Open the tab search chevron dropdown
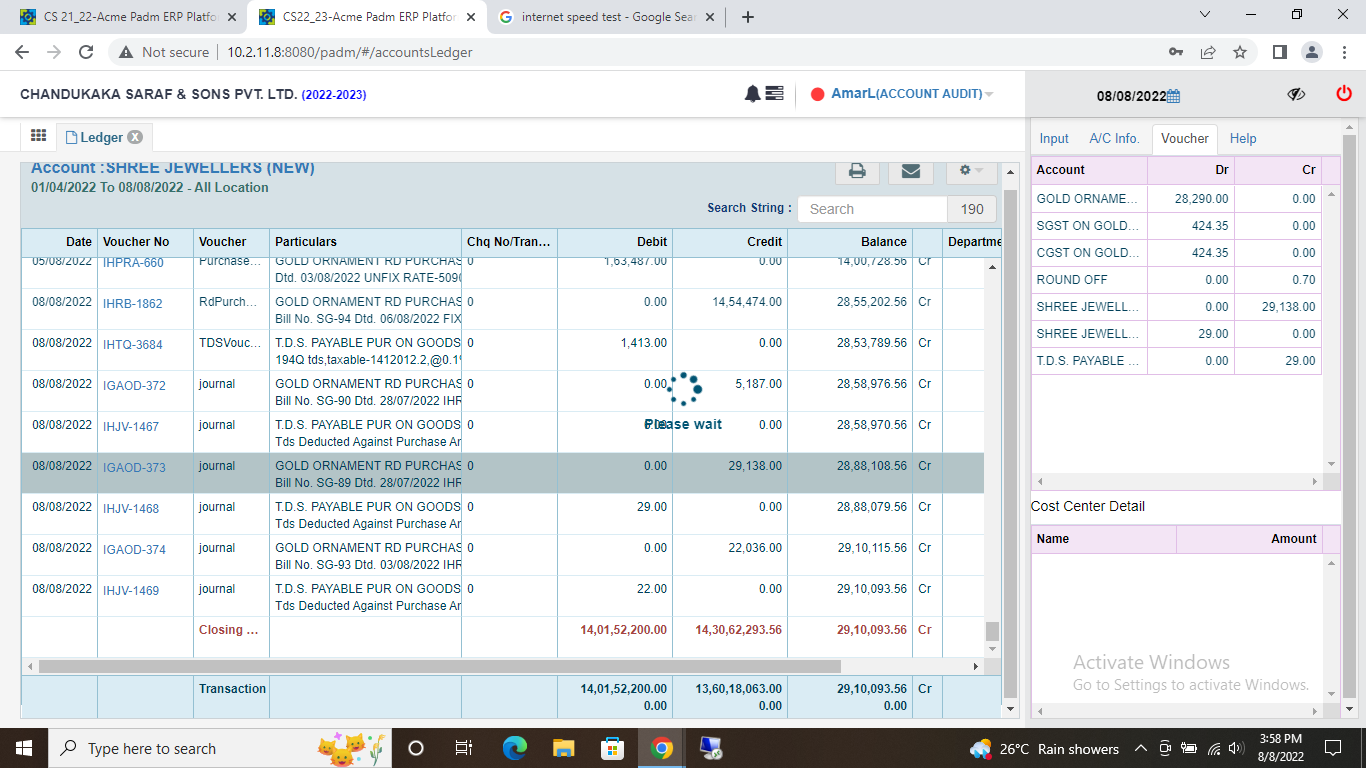The image size is (1366, 768). point(1204,15)
